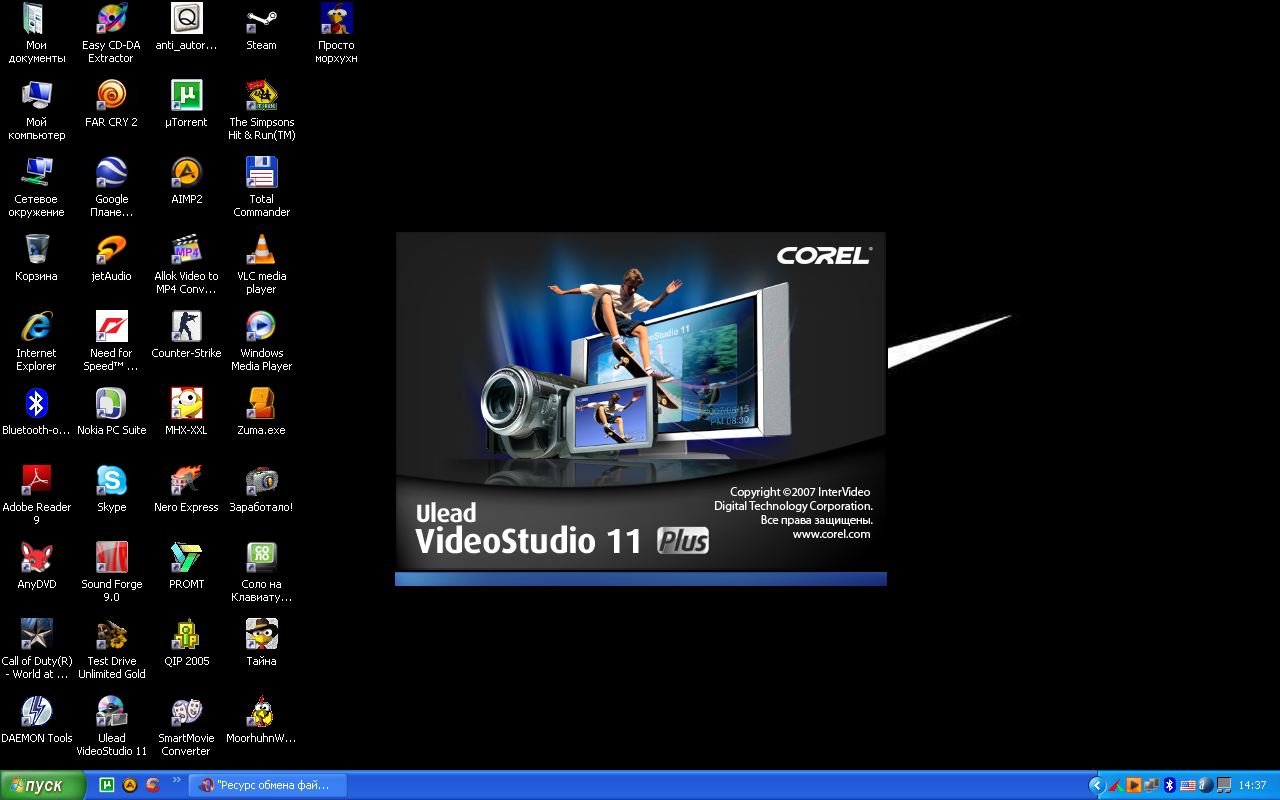This screenshot has height=800, width=1280.
Task: Select the Мой компьютер desktop icon
Action: click(x=36, y=96)
